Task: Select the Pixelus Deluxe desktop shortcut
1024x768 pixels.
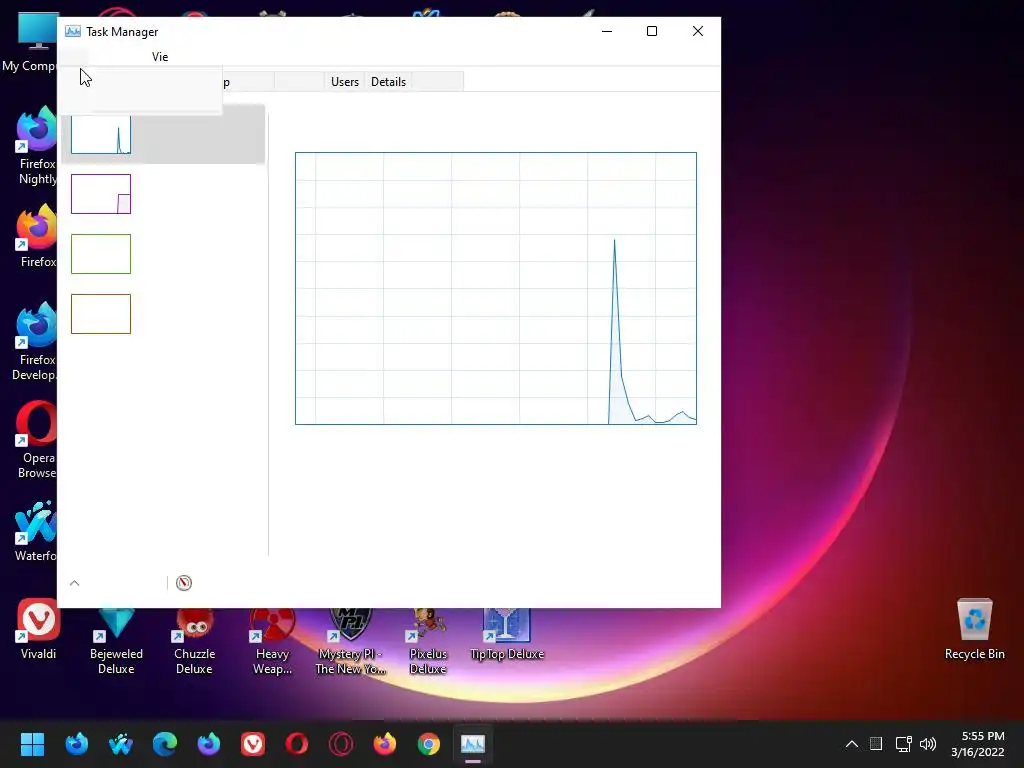Action: [428, 641]
